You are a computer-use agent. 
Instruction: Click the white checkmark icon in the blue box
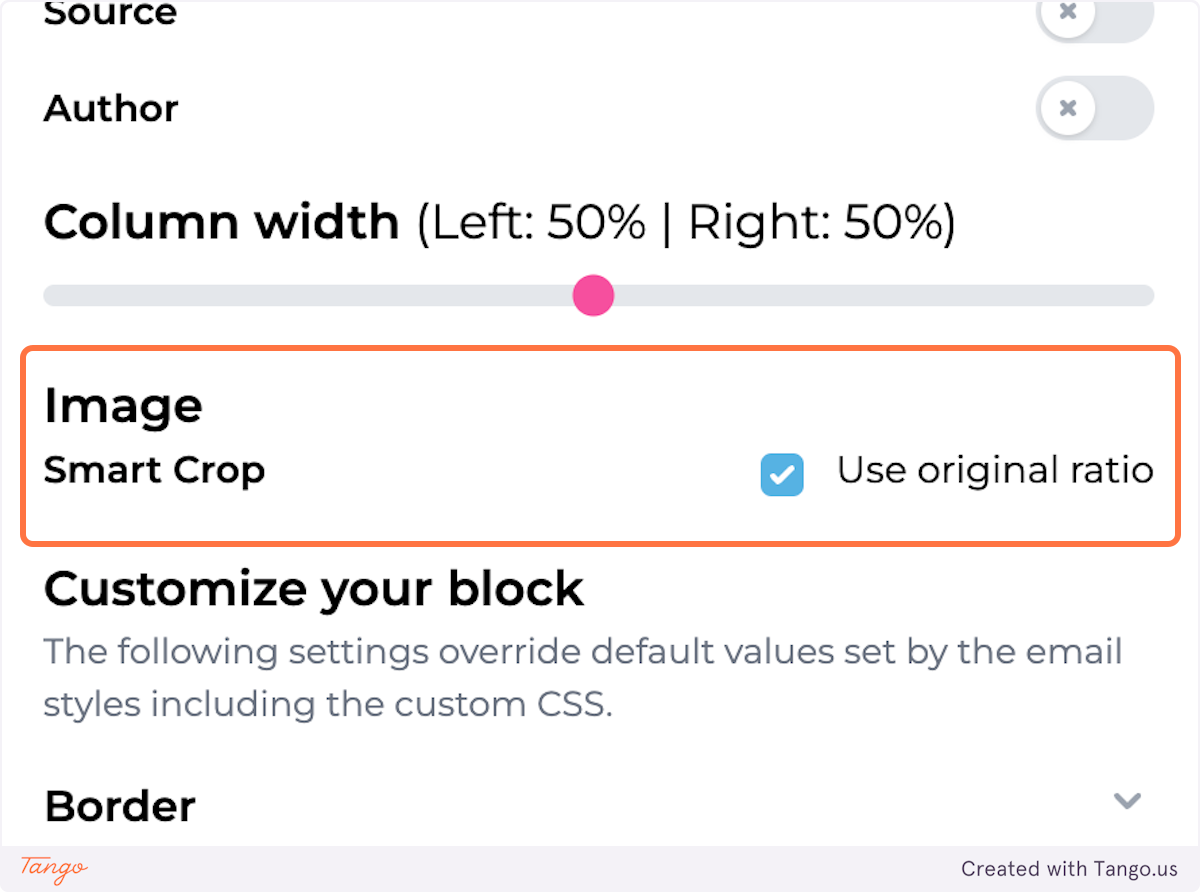click(782, 474)
